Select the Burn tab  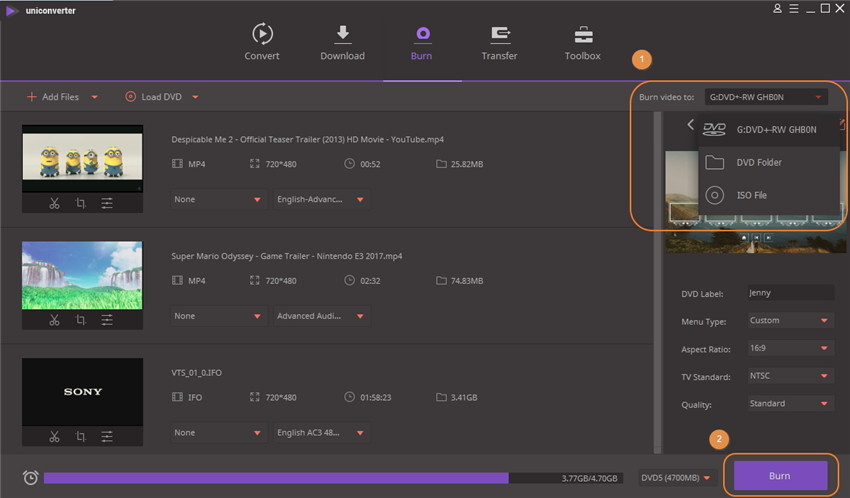(x=422, y=42)
